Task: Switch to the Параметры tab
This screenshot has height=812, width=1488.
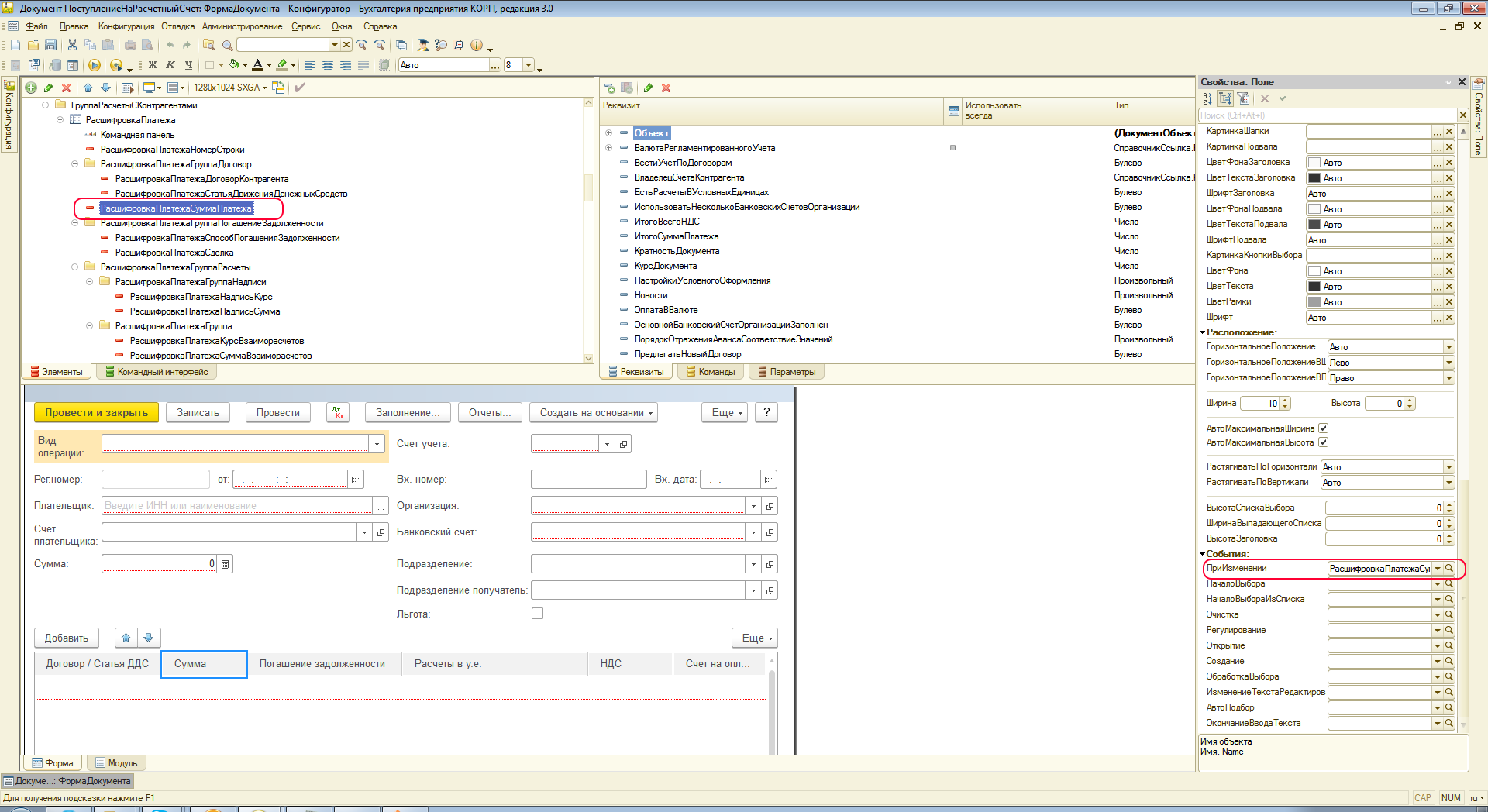Action: [787, 372]
